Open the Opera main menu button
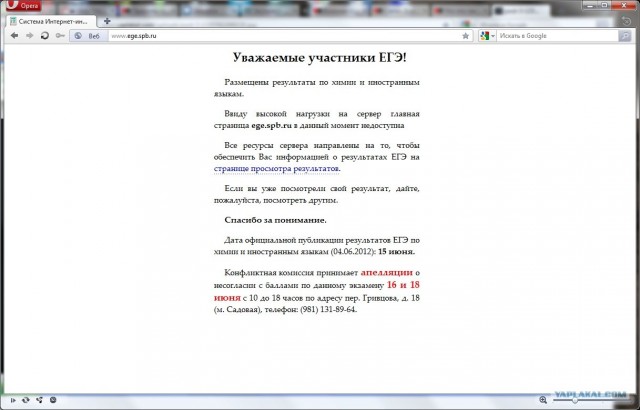640x410 pixels. tap(24, 6)
